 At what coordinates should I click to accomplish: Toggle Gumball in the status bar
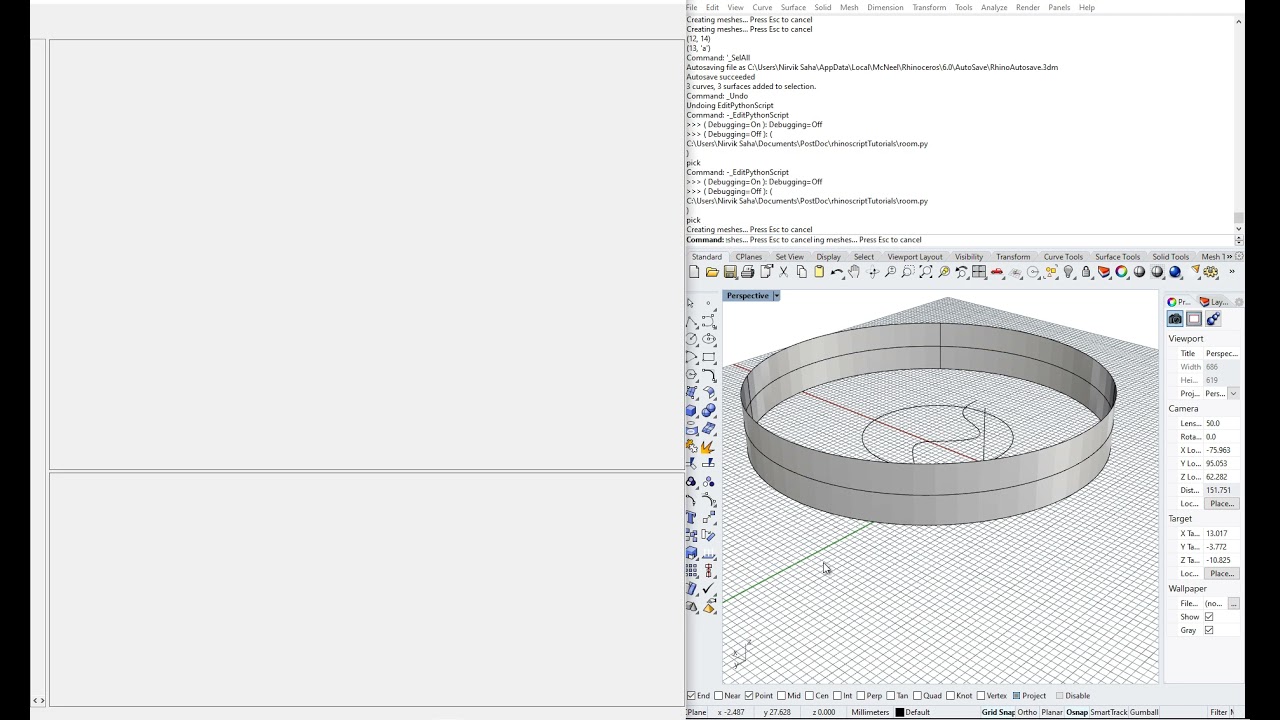tap(1144, 712)
